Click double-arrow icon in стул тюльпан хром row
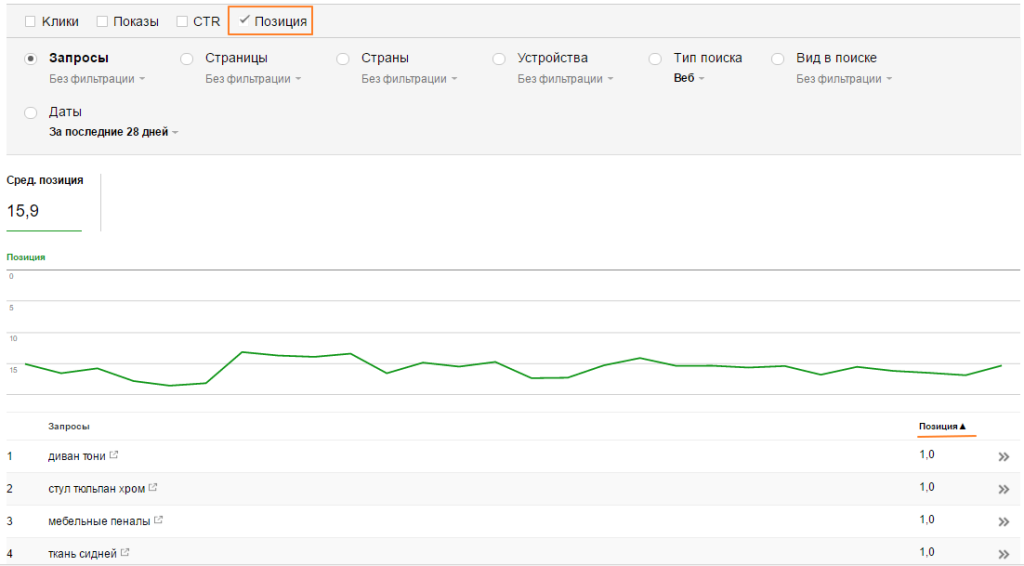The image size is (1024, 566). coord(1004,489)
